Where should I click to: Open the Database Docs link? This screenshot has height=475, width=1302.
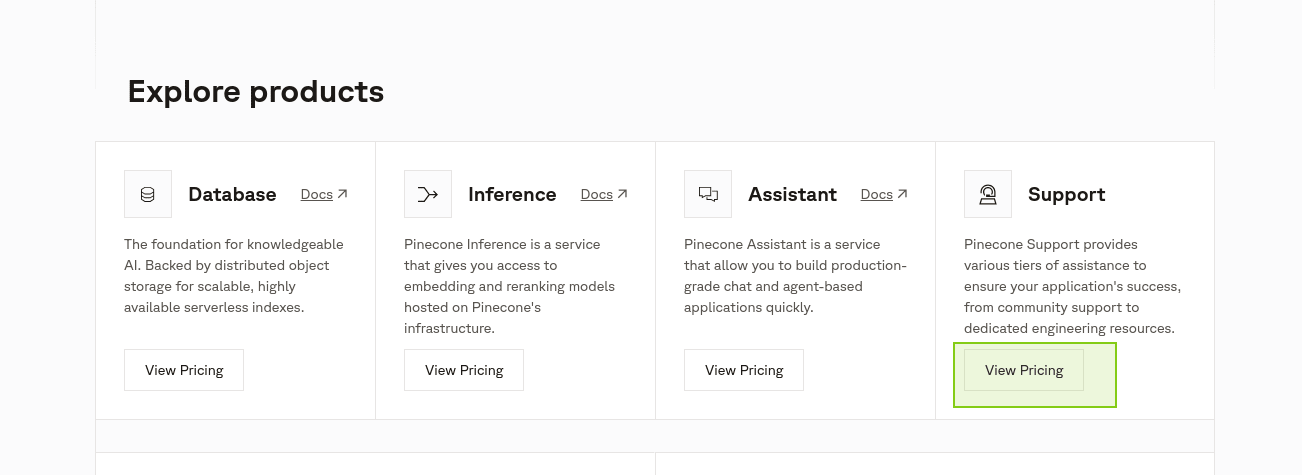(x=316, y=194)
